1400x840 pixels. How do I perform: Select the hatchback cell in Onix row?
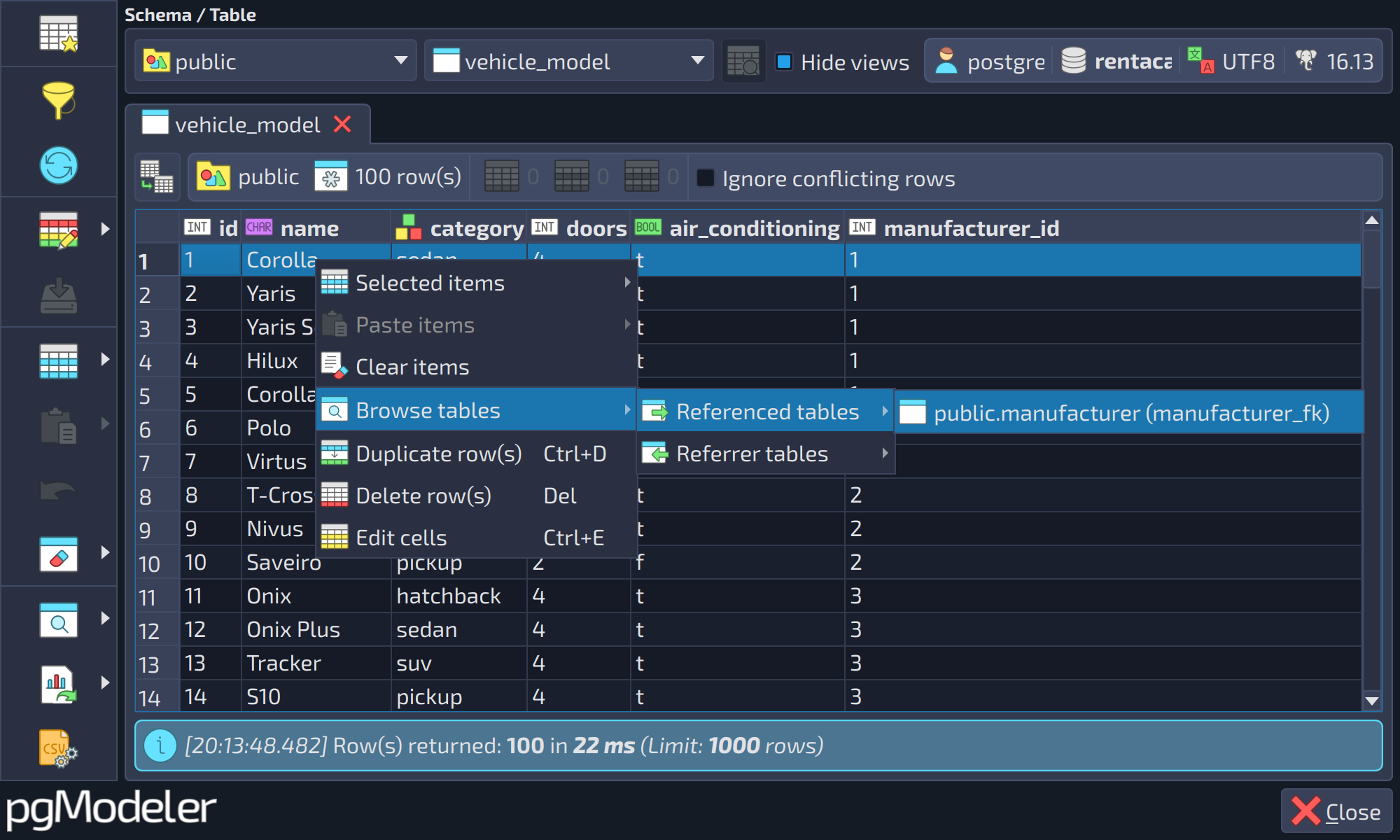point(458,596)
